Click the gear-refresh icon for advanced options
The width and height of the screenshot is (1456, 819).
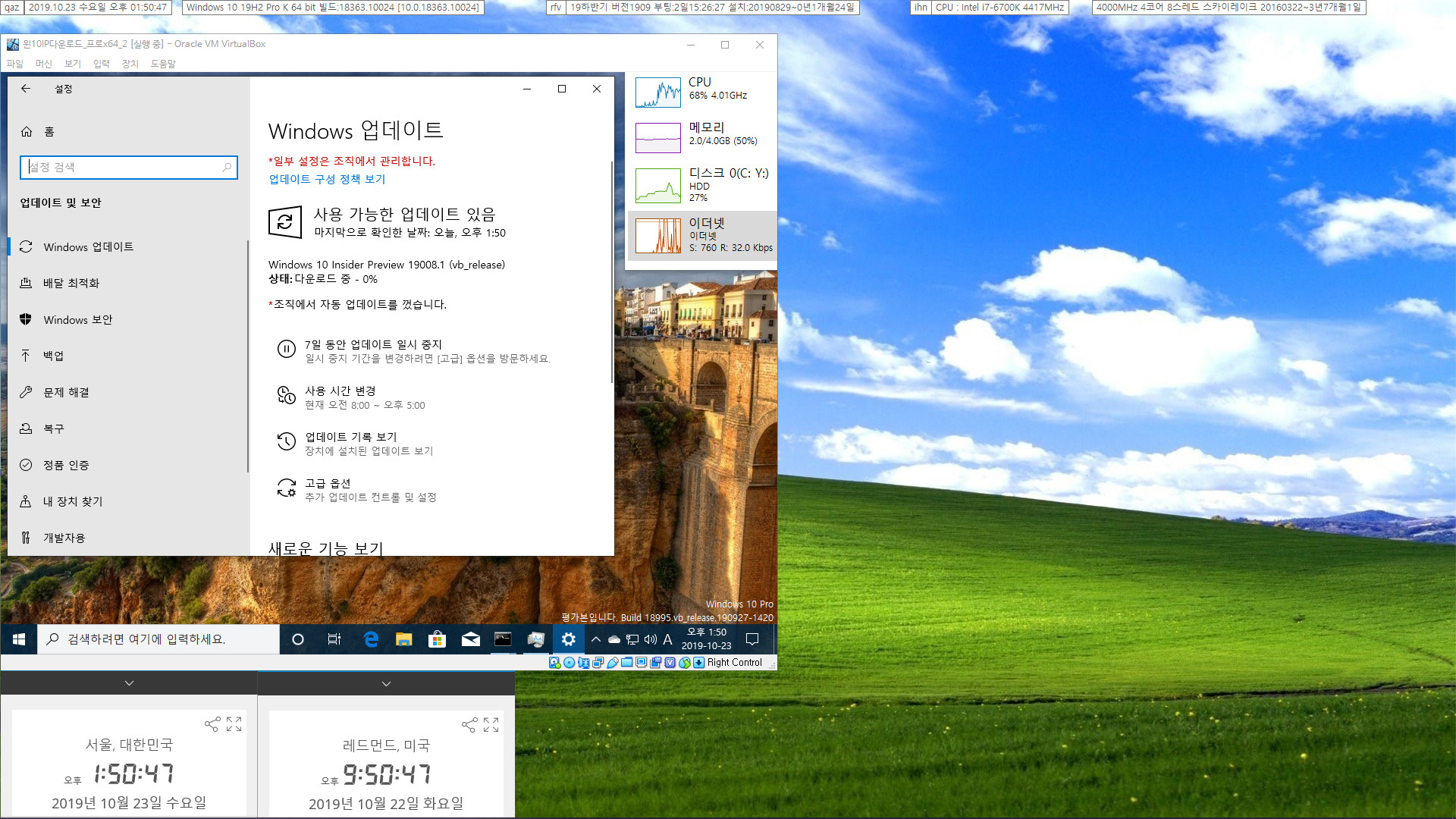pyautogui.click(x=286, y=488)
